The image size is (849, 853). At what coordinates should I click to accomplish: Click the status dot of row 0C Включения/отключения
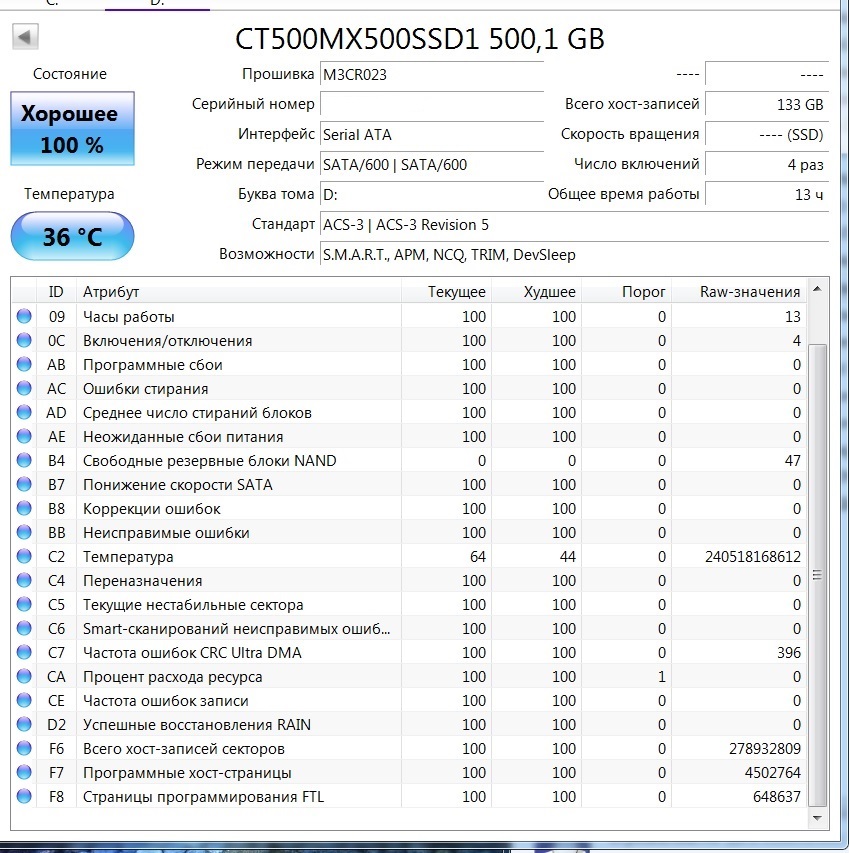pos(24,340)
